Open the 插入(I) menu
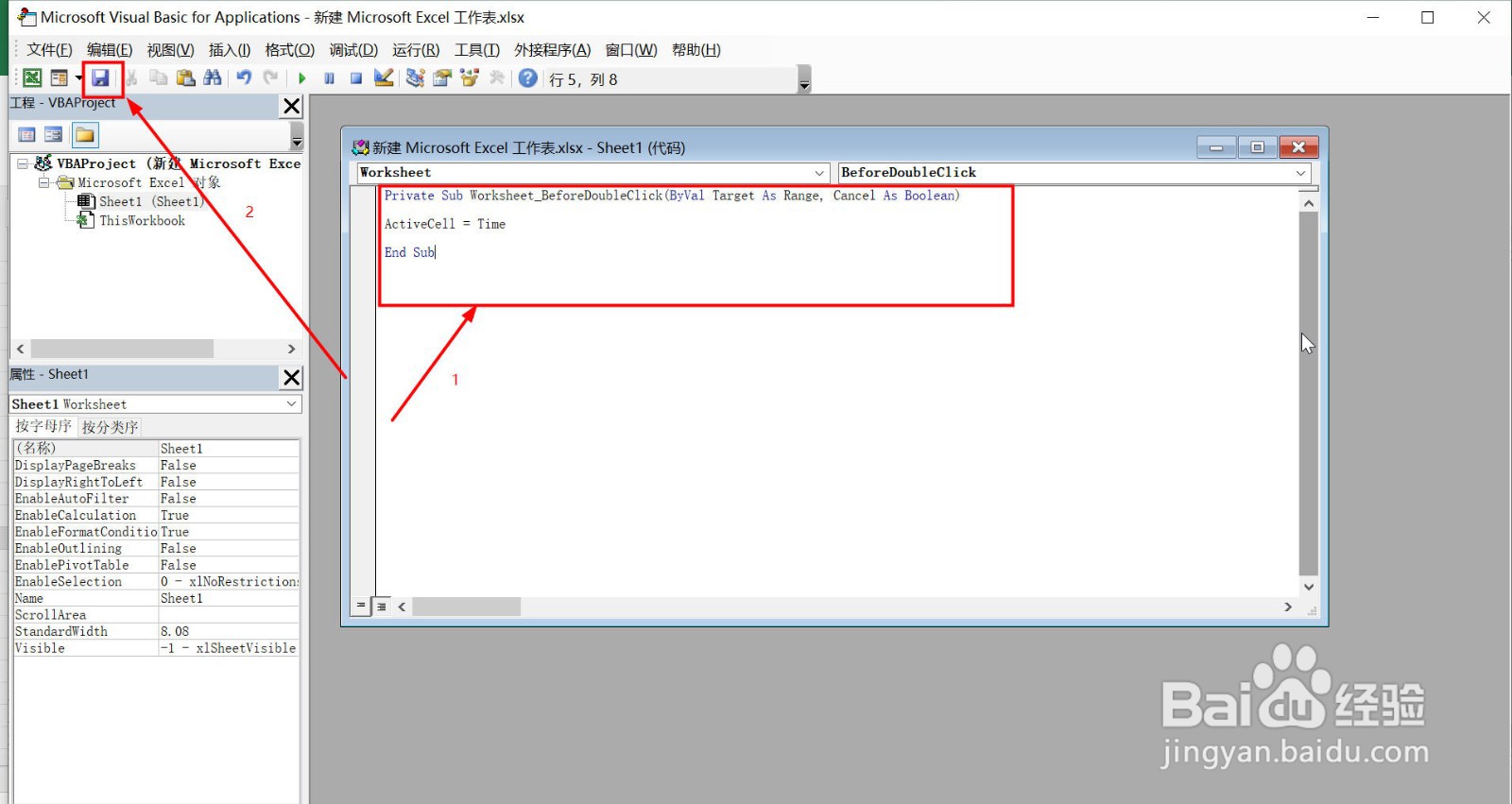Viewport: 1512px width, 804px height. pos(230,50)
